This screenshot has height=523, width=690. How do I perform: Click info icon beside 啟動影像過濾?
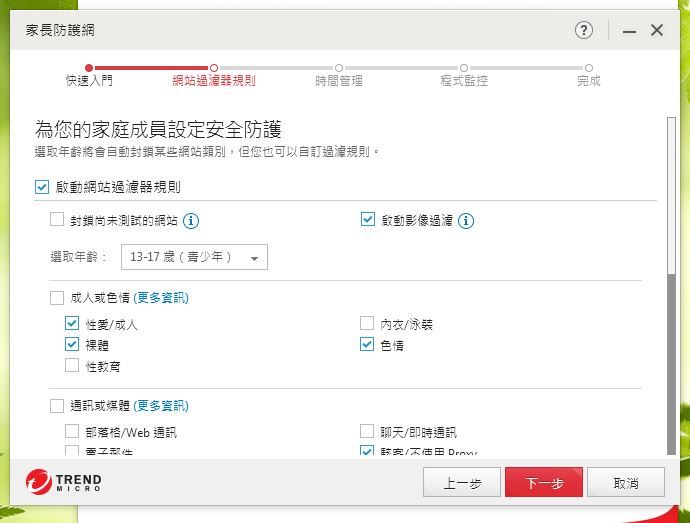[x=466, y=221]
